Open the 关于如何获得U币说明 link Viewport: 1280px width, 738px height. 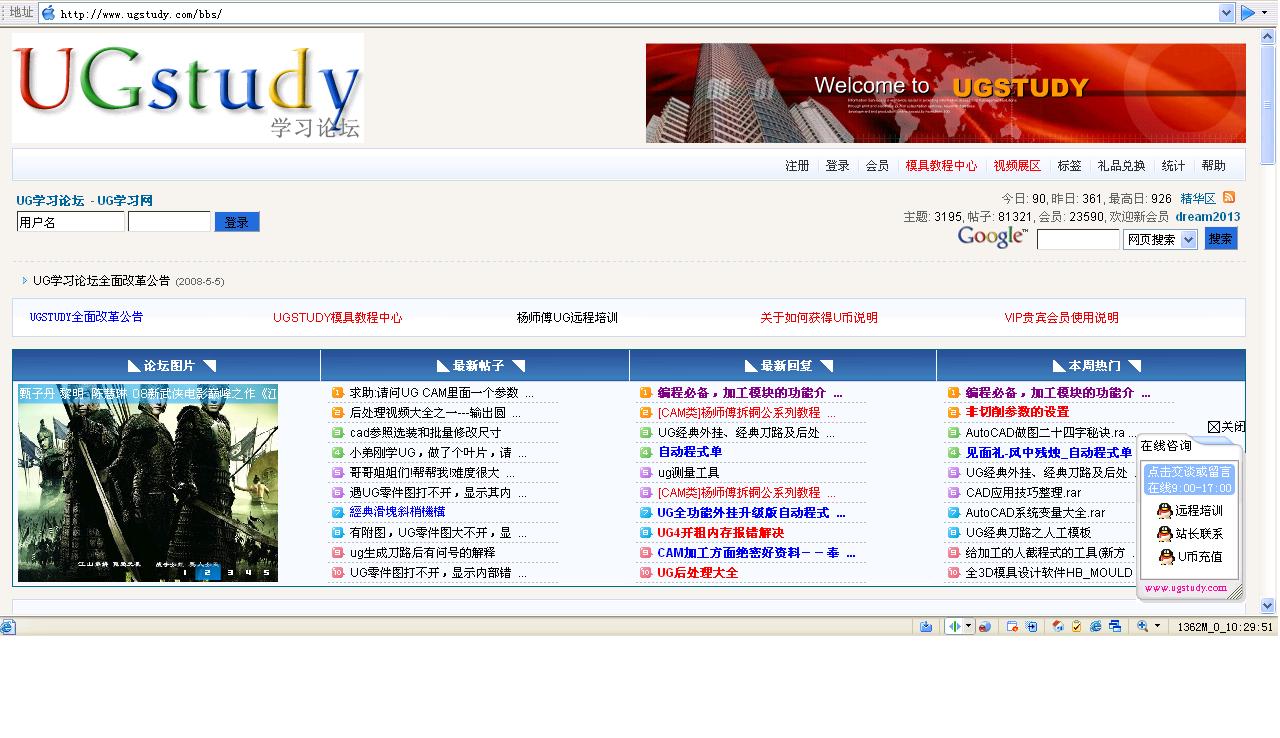(818, 318)
